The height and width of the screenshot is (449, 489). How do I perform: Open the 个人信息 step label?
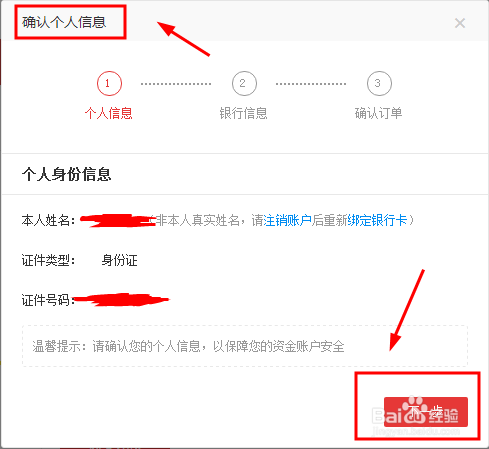(109, 113)
